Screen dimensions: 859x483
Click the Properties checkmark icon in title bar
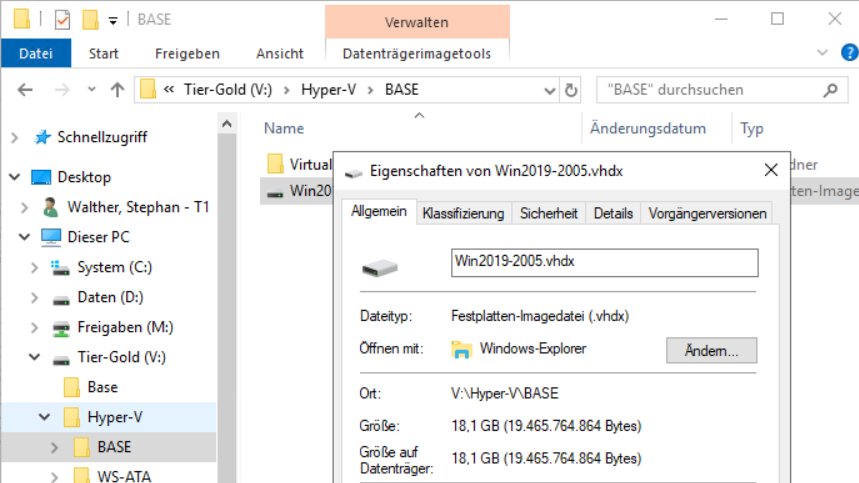click(x=62, y=20)
